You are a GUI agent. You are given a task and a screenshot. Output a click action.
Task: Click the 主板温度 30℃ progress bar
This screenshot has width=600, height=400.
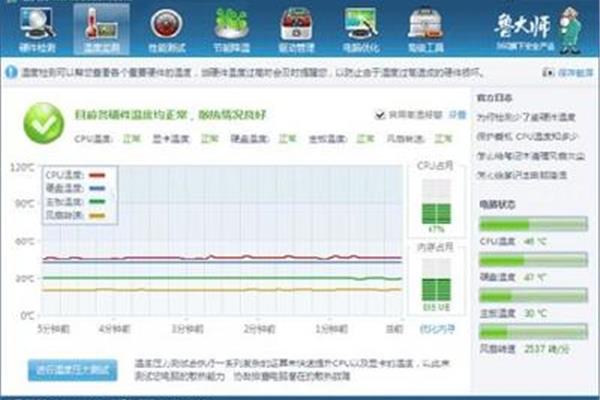point(533,296)
